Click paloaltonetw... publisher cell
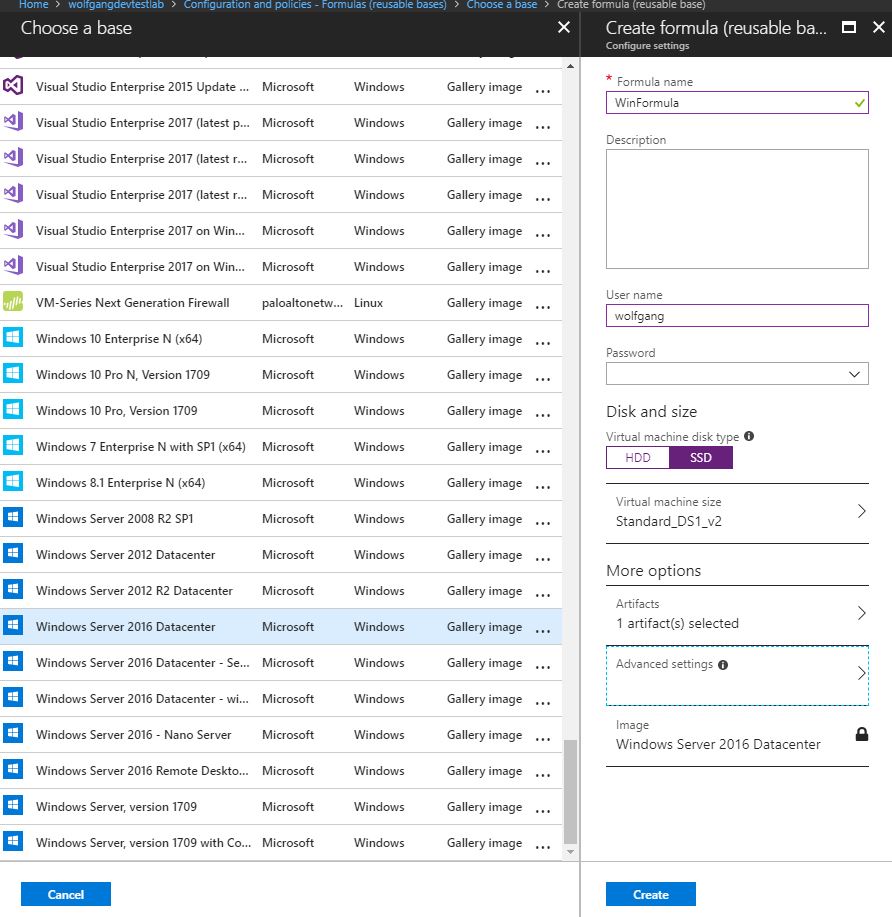The height and width of the screenshot is (917, 892). click(x=302, y=302)
